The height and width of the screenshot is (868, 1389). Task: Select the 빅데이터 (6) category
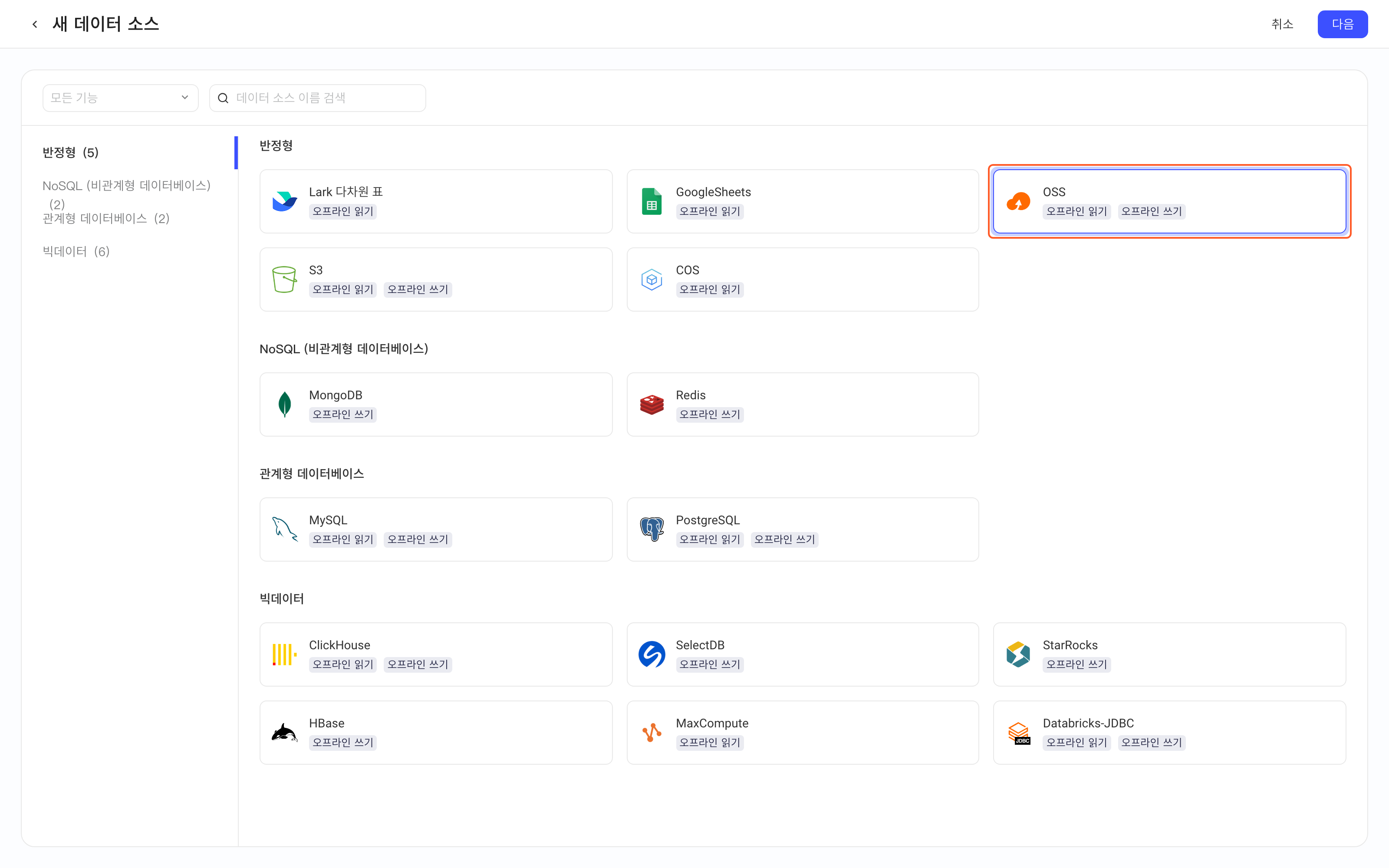(x=76, y=251)
